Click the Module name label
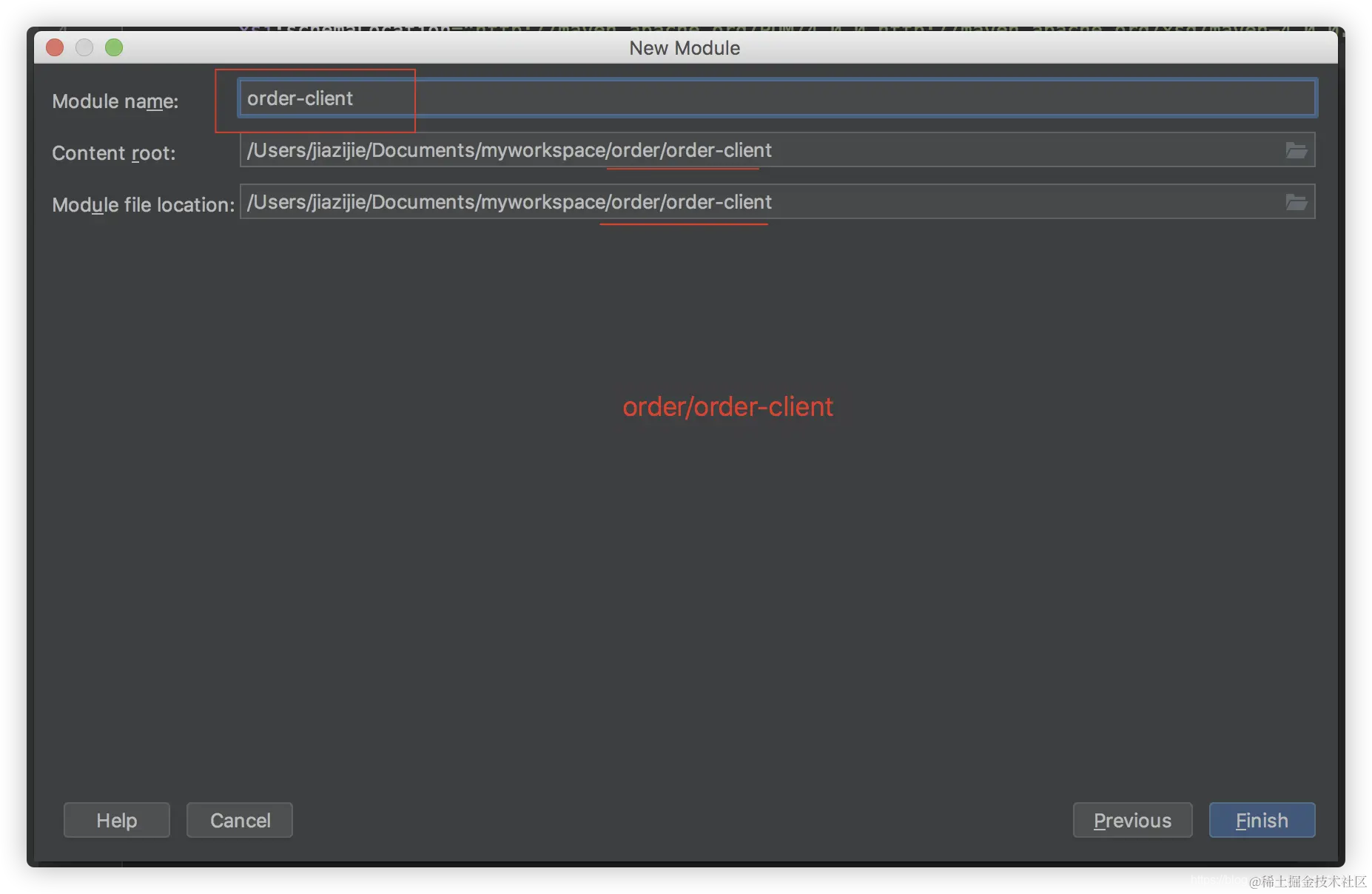The height and width of the screenshot is (894, 1372). tap(115, 101)
